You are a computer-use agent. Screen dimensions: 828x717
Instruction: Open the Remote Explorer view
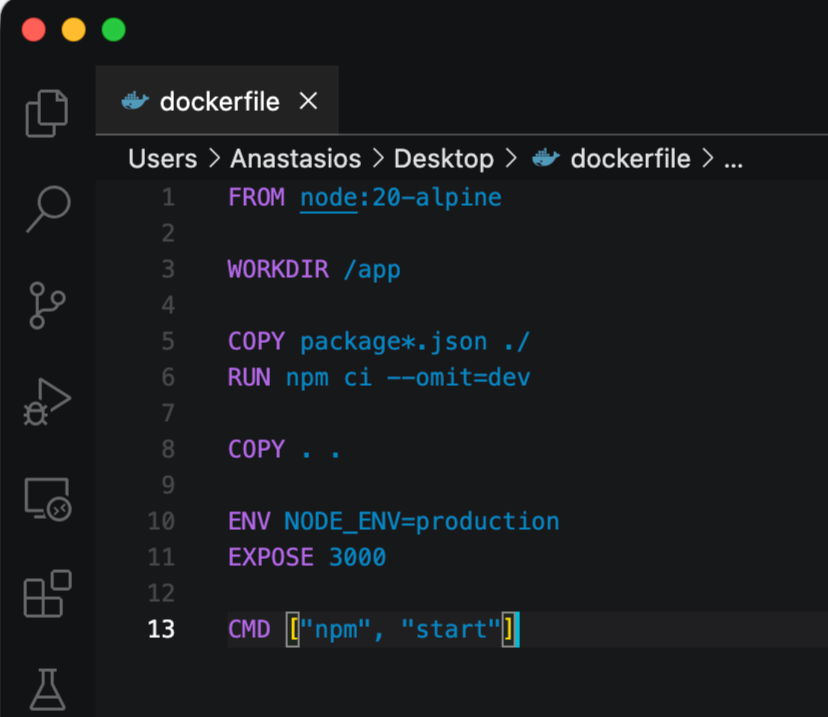click(x=47, y=499)
